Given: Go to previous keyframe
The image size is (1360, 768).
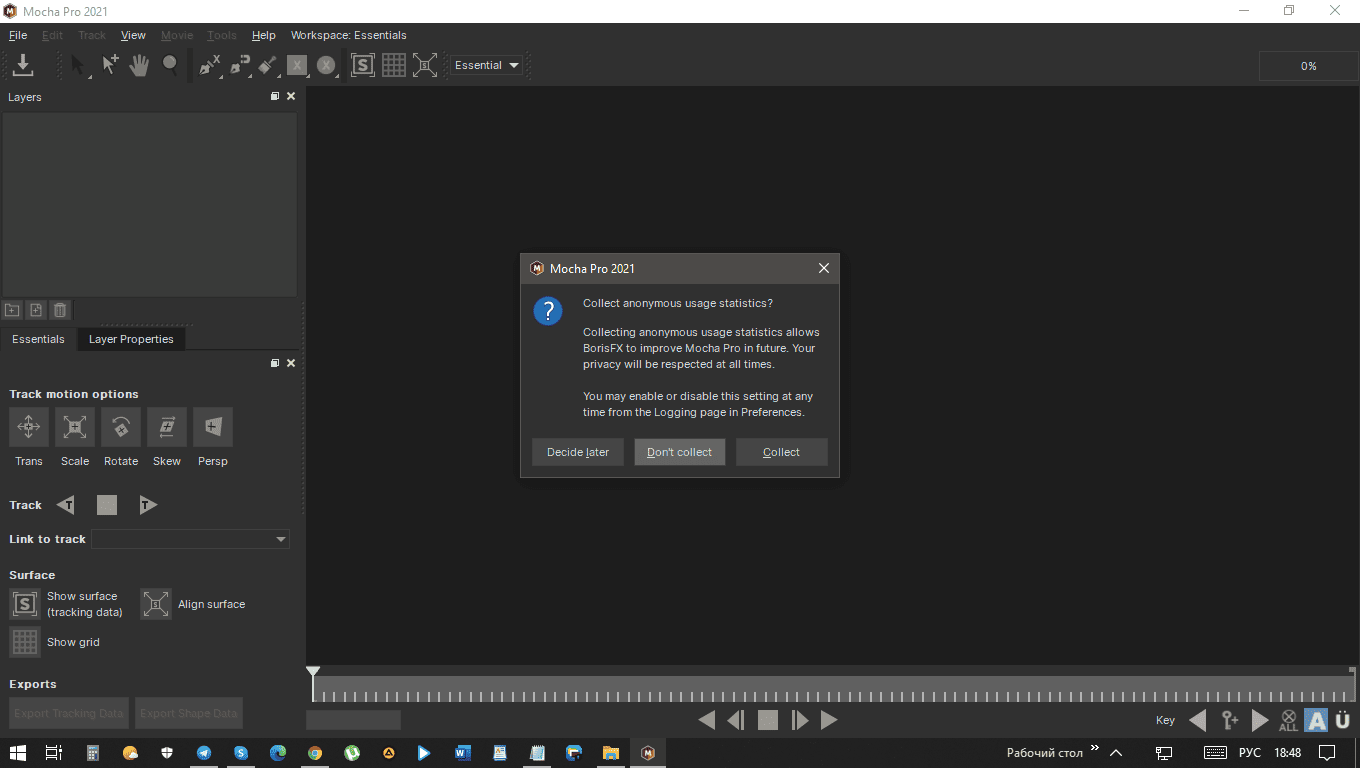Looking at the screenshot, I should 1197,720.
